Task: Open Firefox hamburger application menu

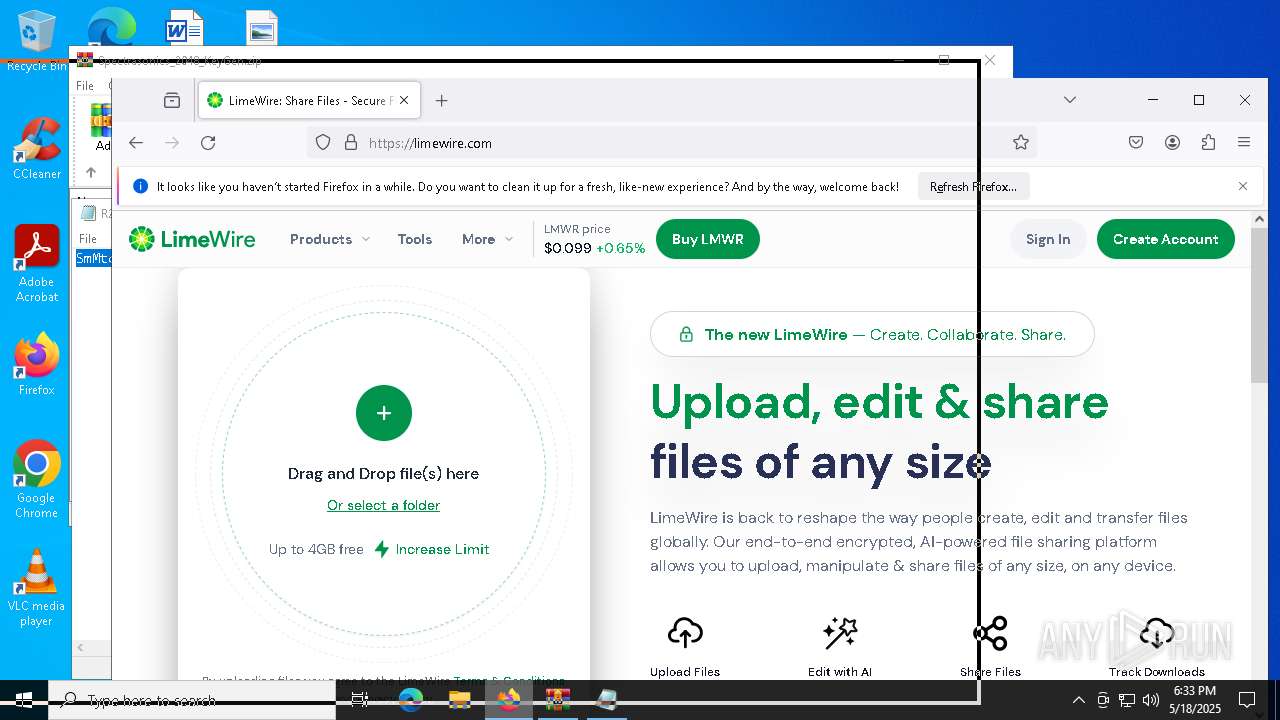Action: click(x=1244, y=143)
